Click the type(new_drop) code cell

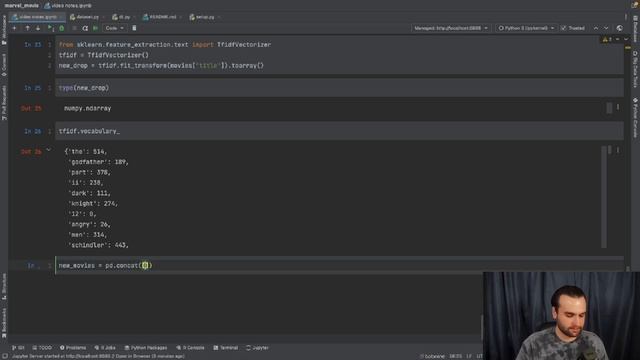tap(339, 88)
